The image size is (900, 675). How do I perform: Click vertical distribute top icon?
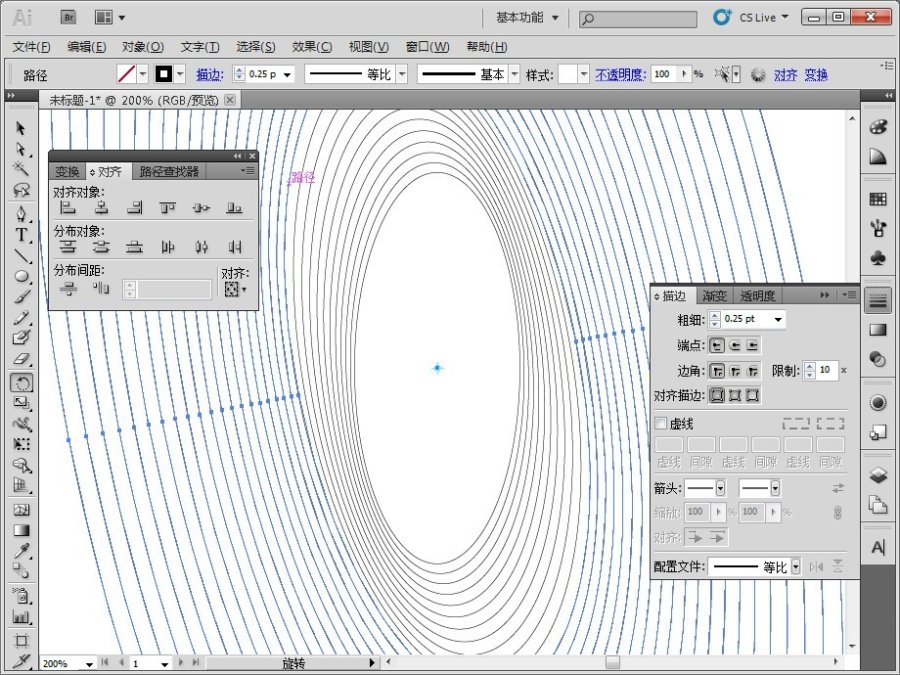(x=68, y=247)
